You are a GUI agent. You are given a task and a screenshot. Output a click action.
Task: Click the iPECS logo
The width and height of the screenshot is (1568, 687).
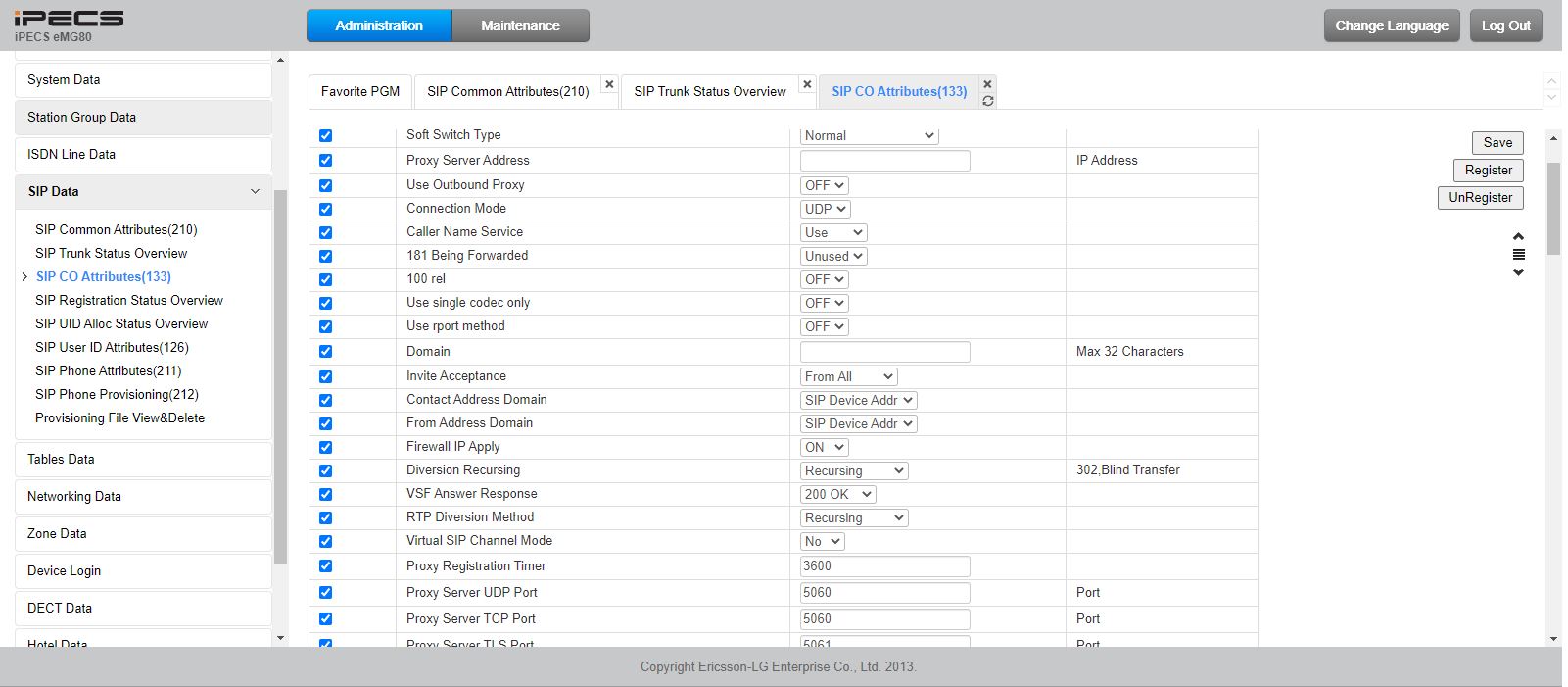(69, 19)
